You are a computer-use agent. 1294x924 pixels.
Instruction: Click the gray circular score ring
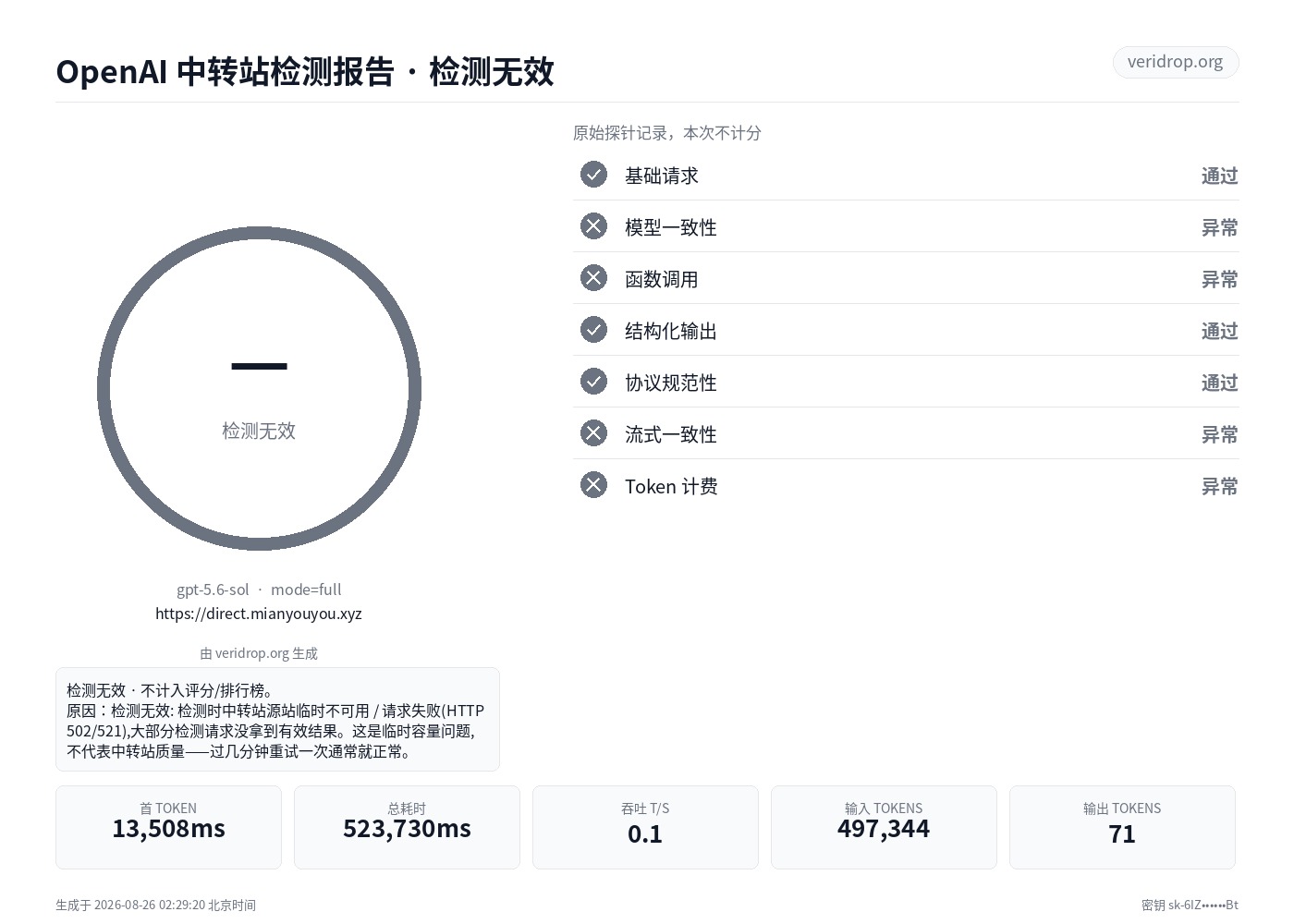[259, 388]
